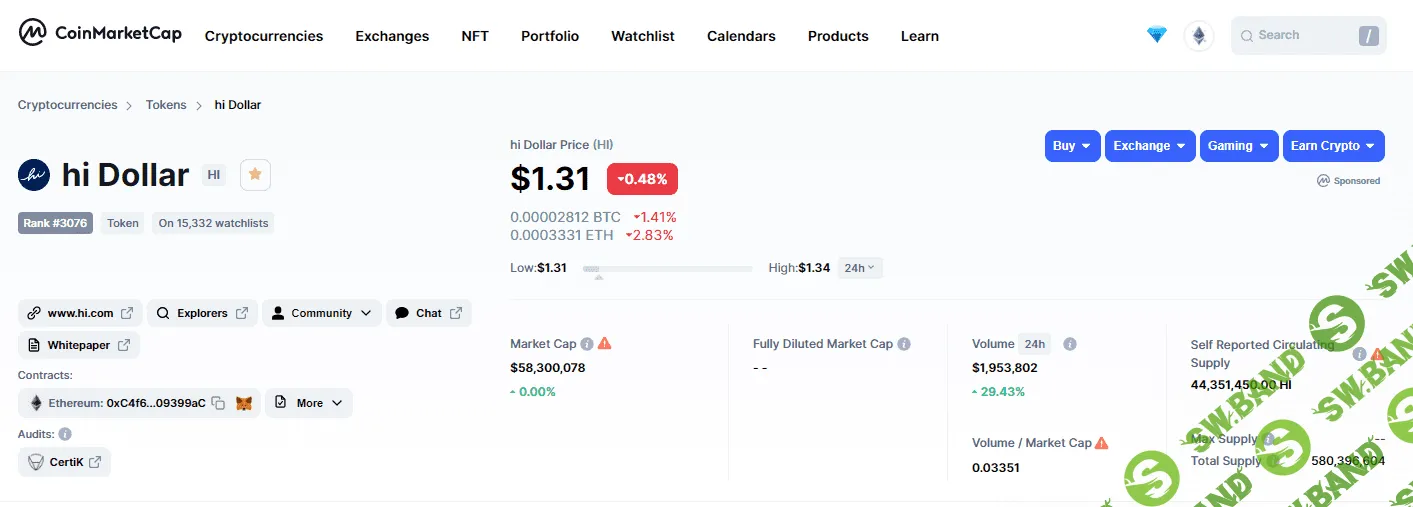Click the CoinMarketCap logo
This screenshot has height=507, width=1413.
[x=100, y=34]
